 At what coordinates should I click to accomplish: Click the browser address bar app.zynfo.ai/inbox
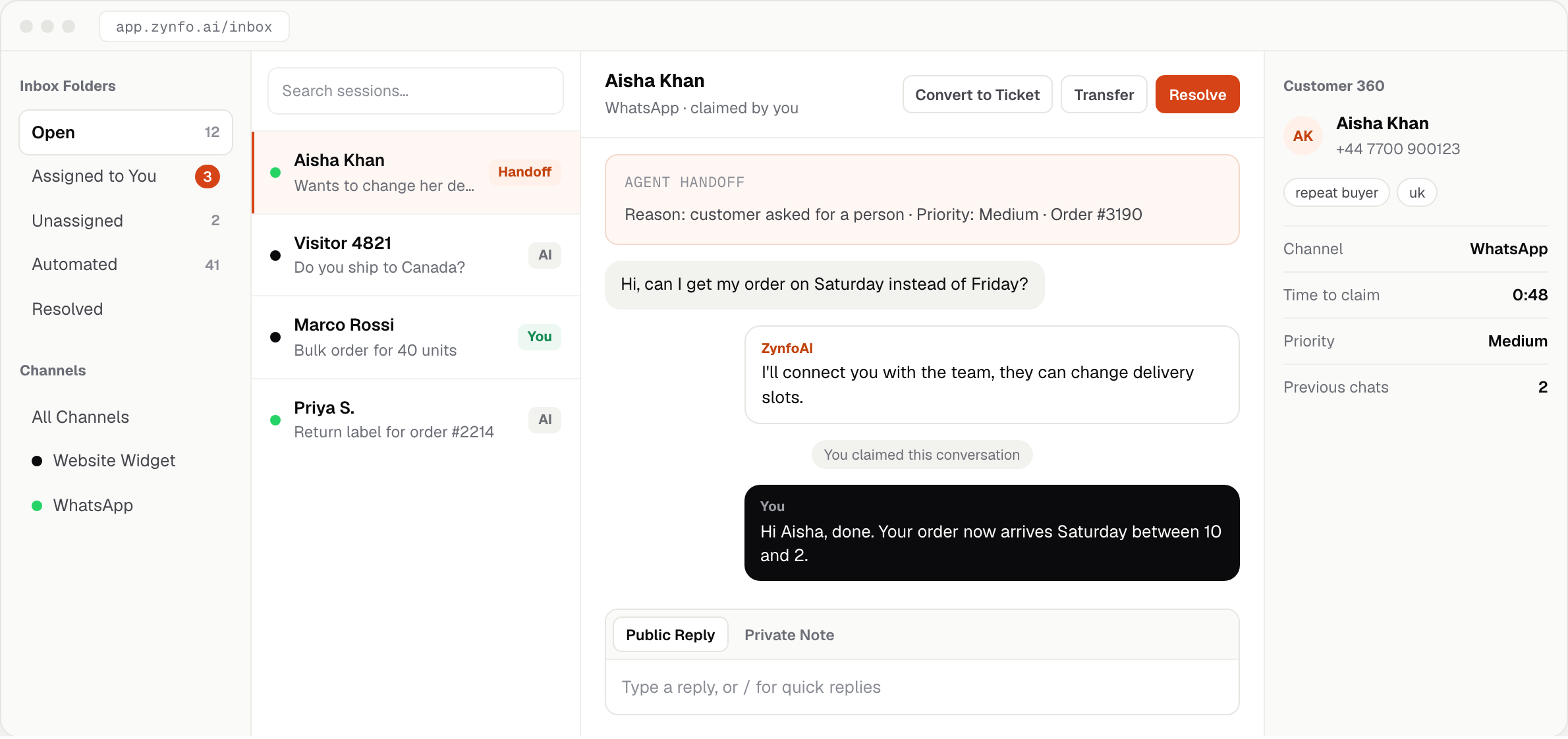(194, 26)
